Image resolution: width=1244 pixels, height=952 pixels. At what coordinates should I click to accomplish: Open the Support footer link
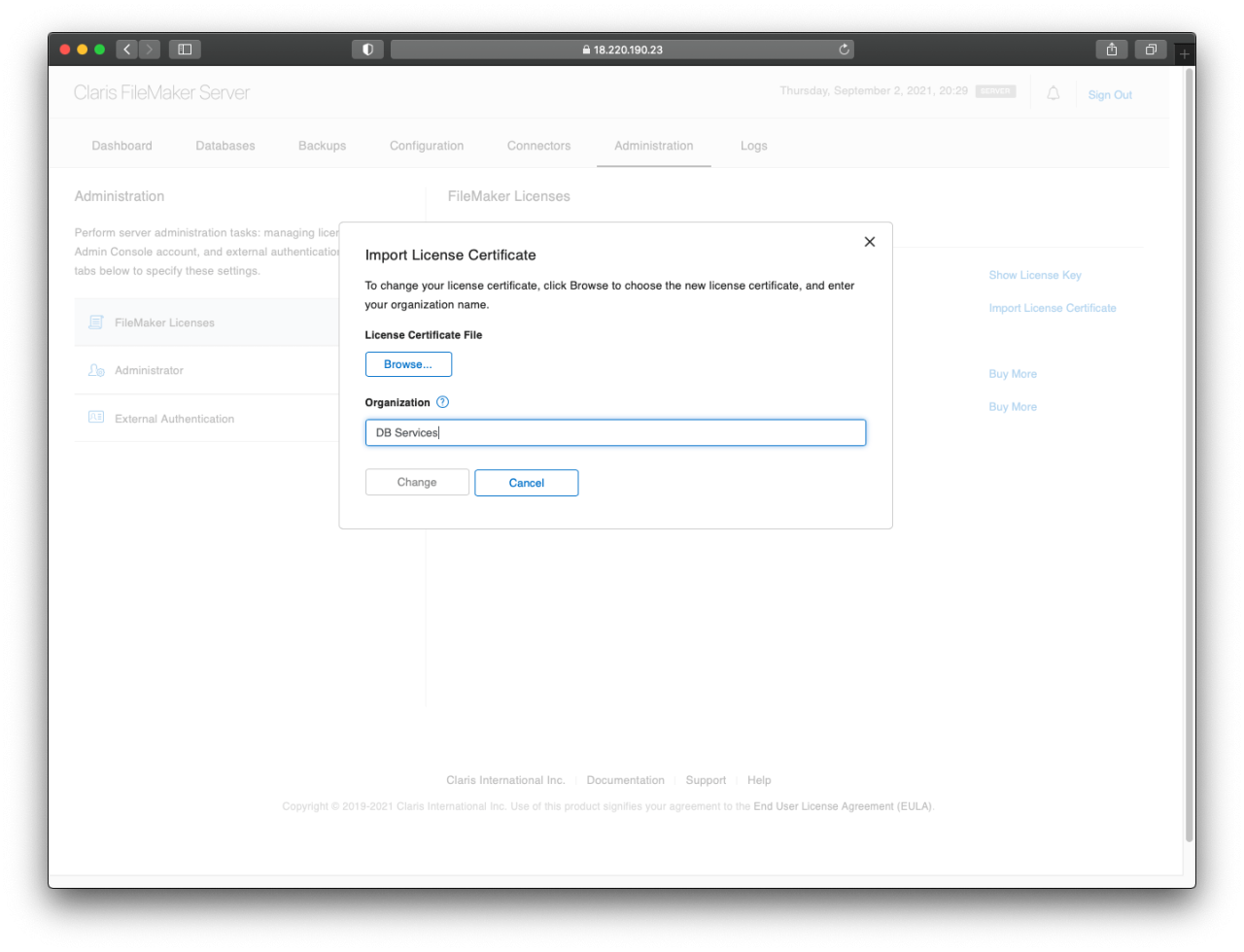pos(706,780)
